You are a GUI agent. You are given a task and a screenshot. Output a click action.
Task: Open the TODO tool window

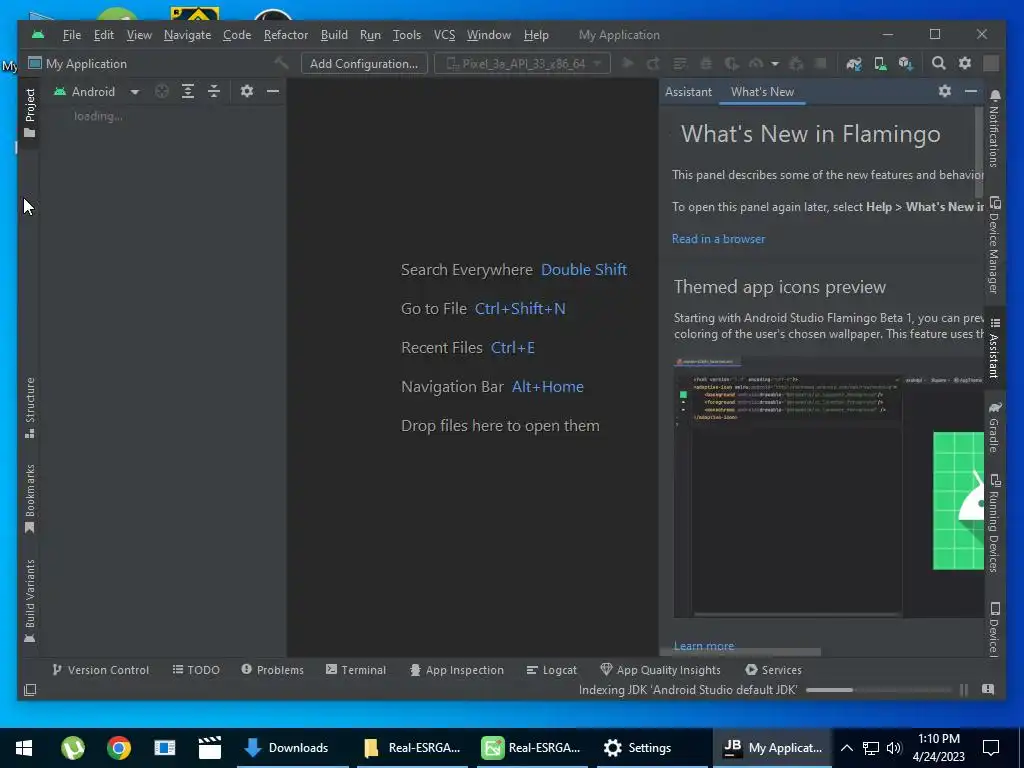196,670
